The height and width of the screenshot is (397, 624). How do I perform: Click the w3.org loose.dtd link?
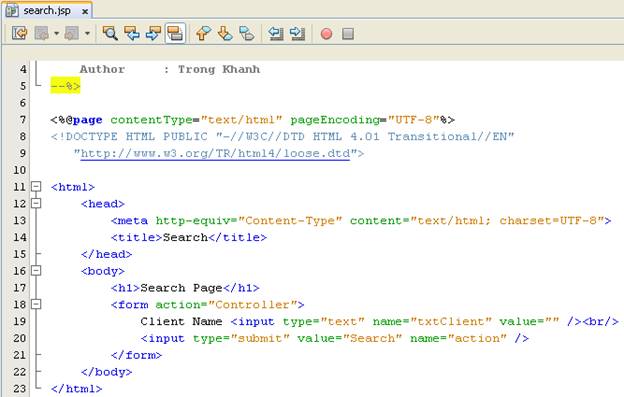click(x=215, y=154)
